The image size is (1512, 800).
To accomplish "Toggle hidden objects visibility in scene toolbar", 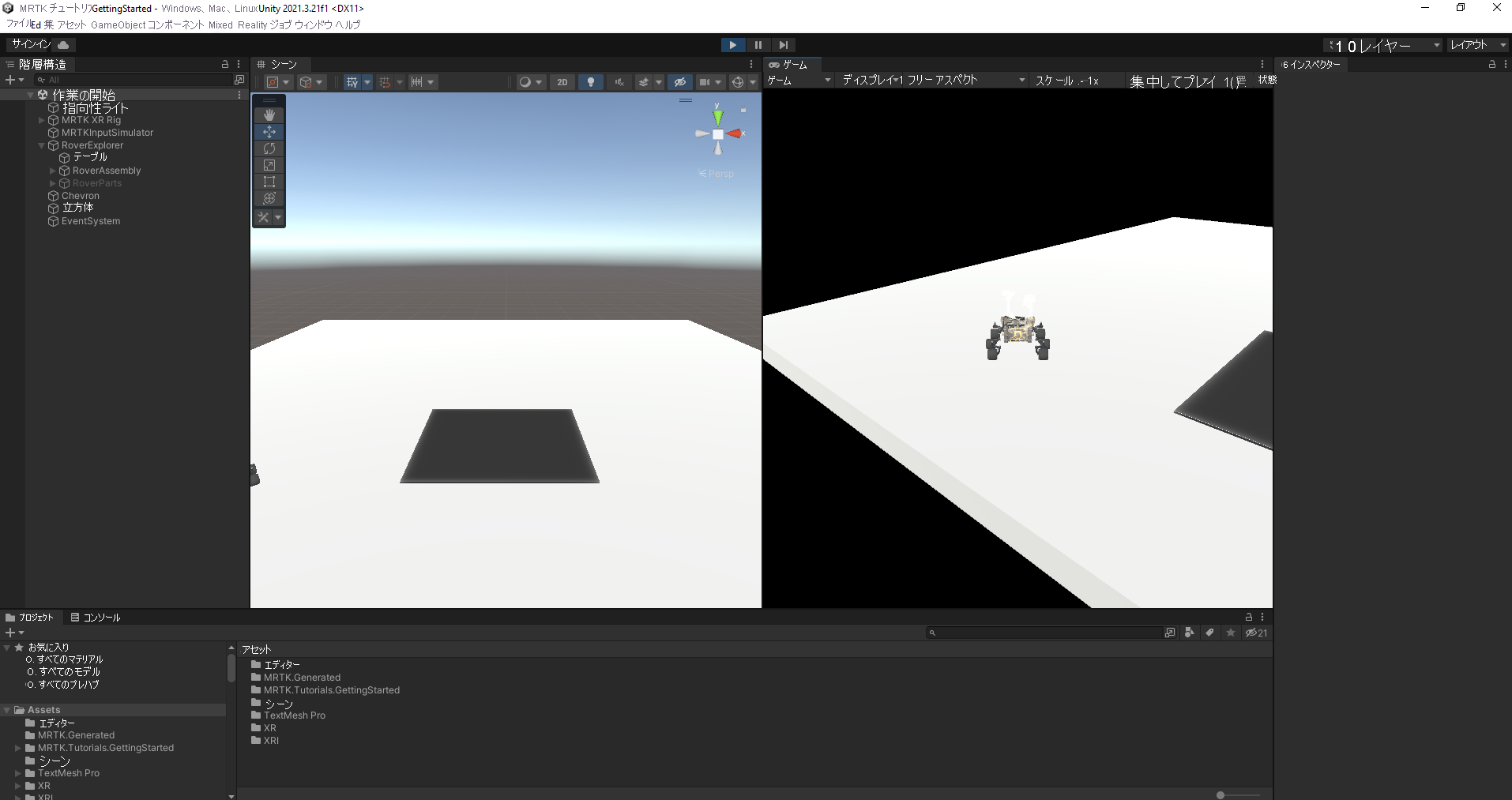I will [x=679, y=82].
